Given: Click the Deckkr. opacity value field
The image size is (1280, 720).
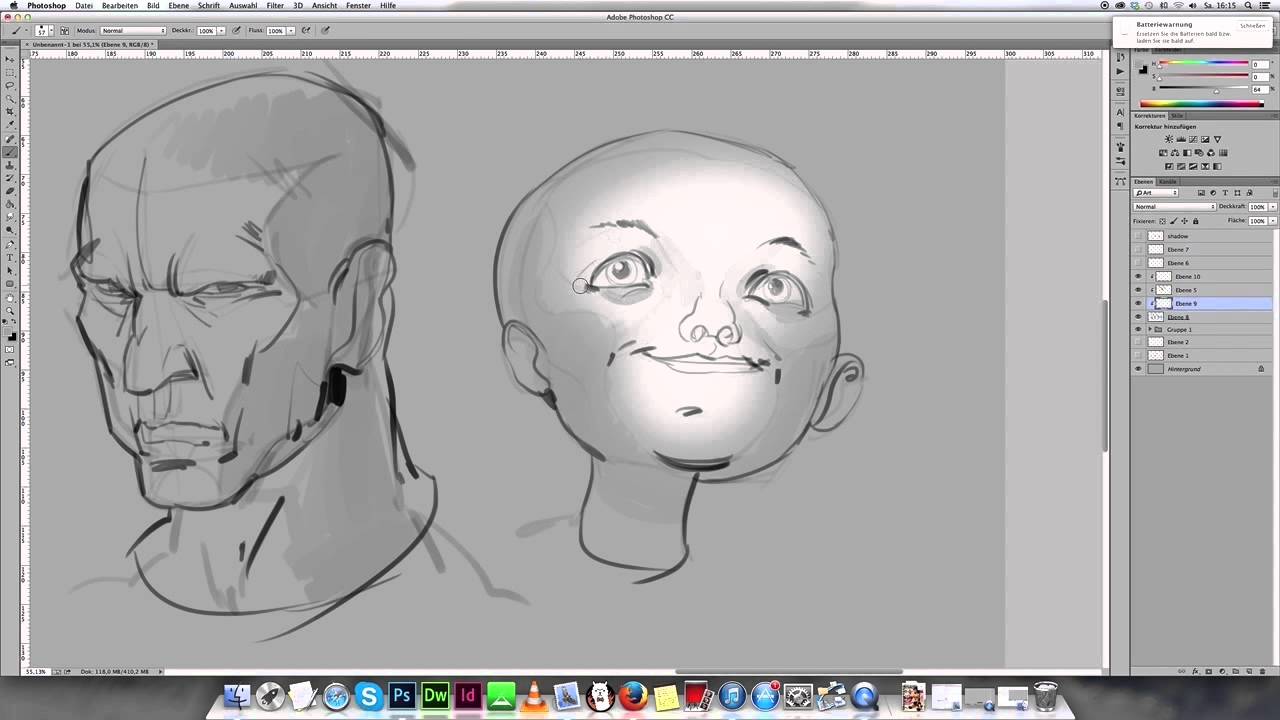Looking at the screenshot, I should 206,31.
